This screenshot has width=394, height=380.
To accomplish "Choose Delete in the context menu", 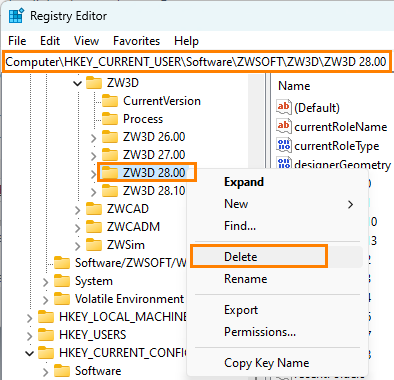I will coord(278,257).
